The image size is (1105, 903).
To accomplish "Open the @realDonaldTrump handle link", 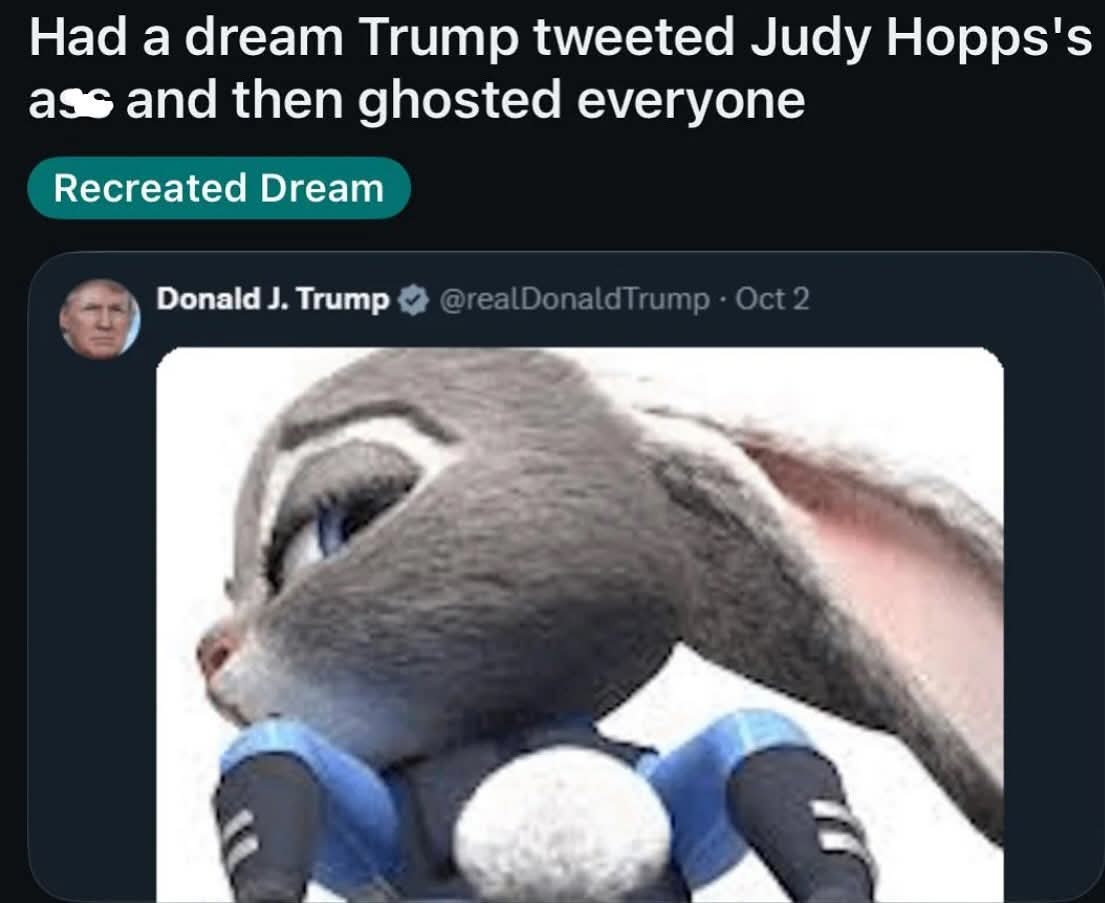I will [x=574, y=300].
